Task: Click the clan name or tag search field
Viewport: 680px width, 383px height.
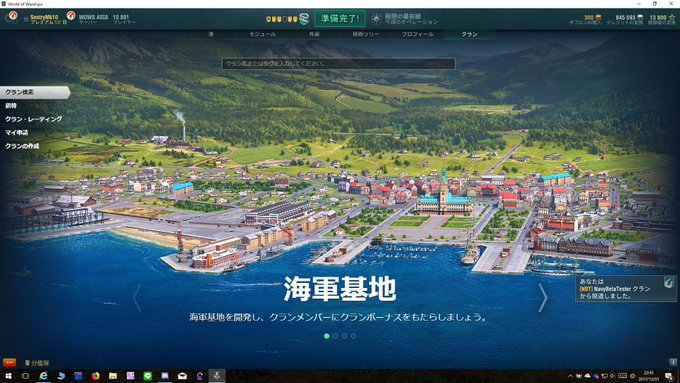Action: click(338, 64)
